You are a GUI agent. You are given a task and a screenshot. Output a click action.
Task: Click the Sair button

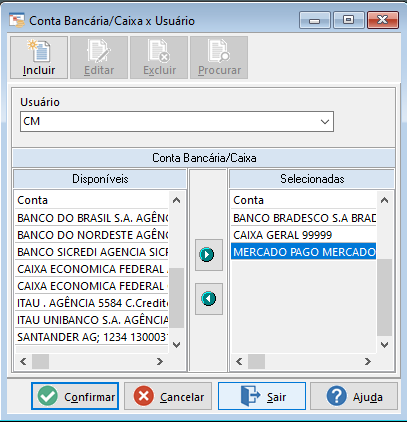coord(262,396)
